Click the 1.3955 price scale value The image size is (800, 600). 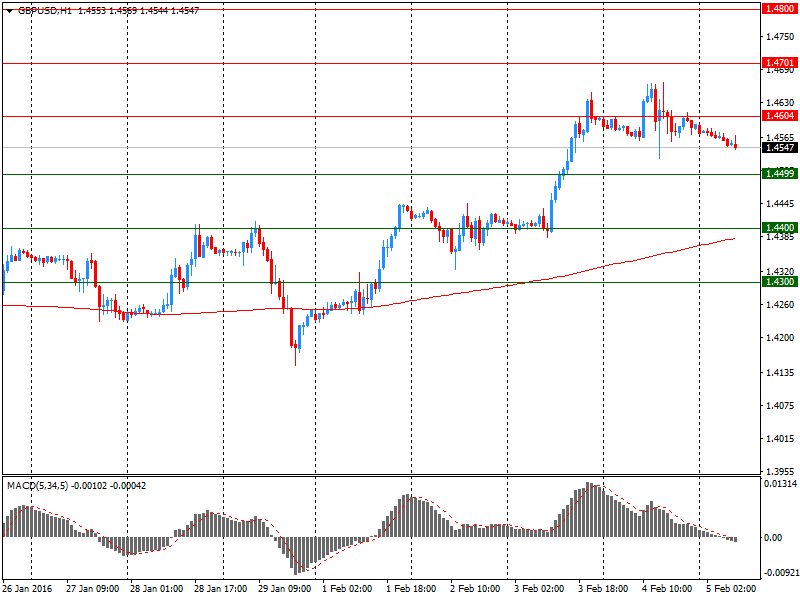click(x=780, y=471)
